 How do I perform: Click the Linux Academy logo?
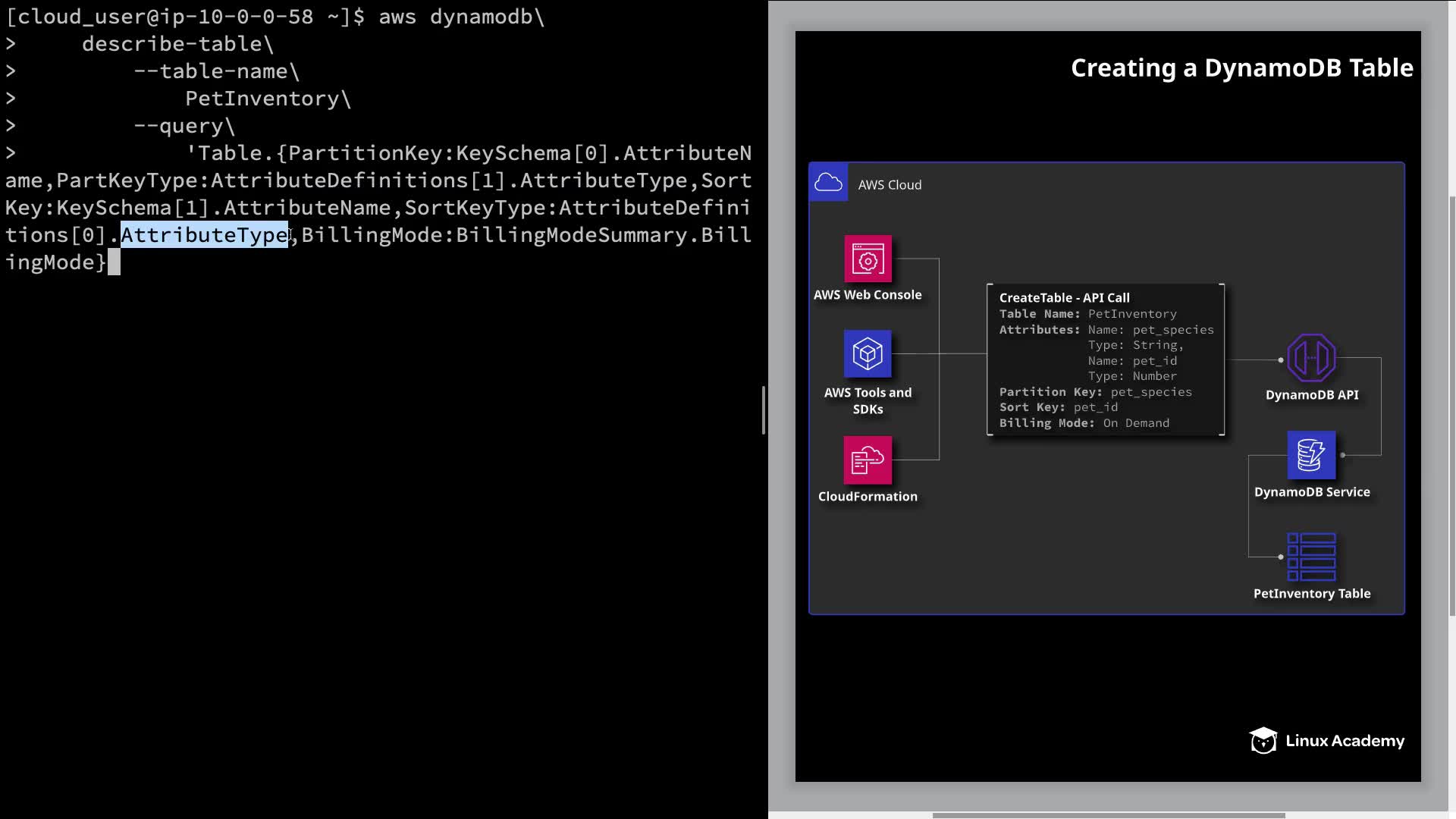click(1326, 741)
